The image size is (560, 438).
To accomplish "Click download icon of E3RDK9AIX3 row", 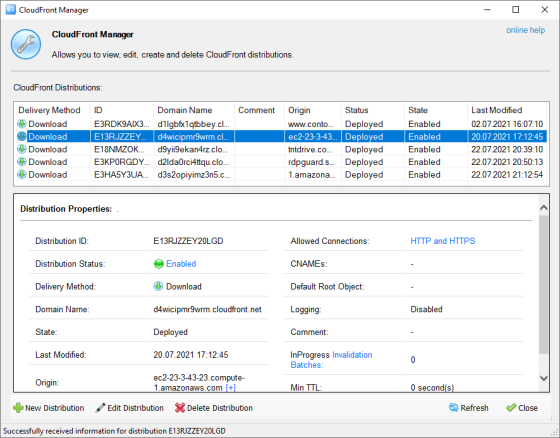I will pos(22,124).
